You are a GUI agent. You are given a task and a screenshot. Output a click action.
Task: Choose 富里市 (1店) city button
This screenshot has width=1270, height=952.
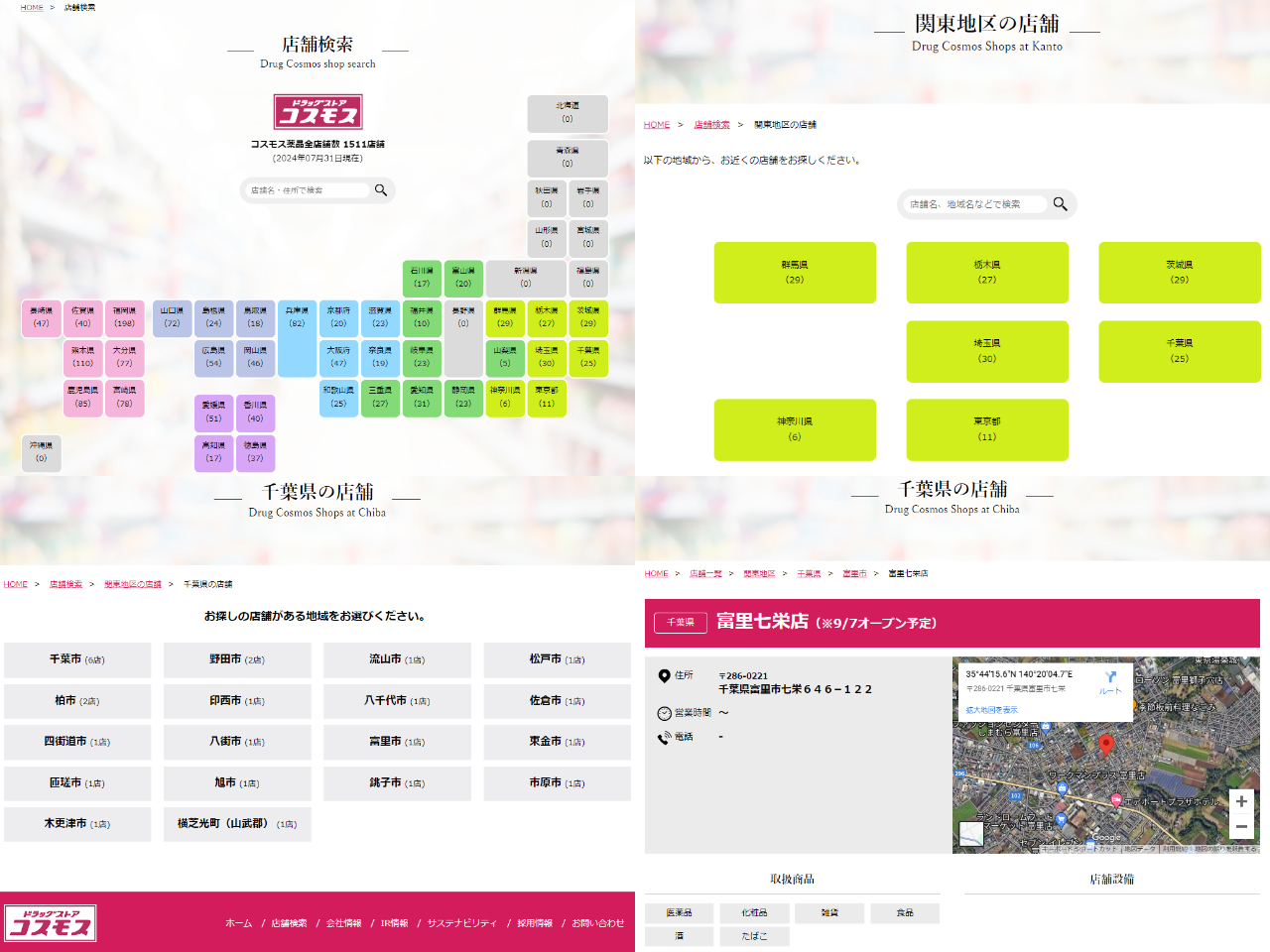[397, 742]
